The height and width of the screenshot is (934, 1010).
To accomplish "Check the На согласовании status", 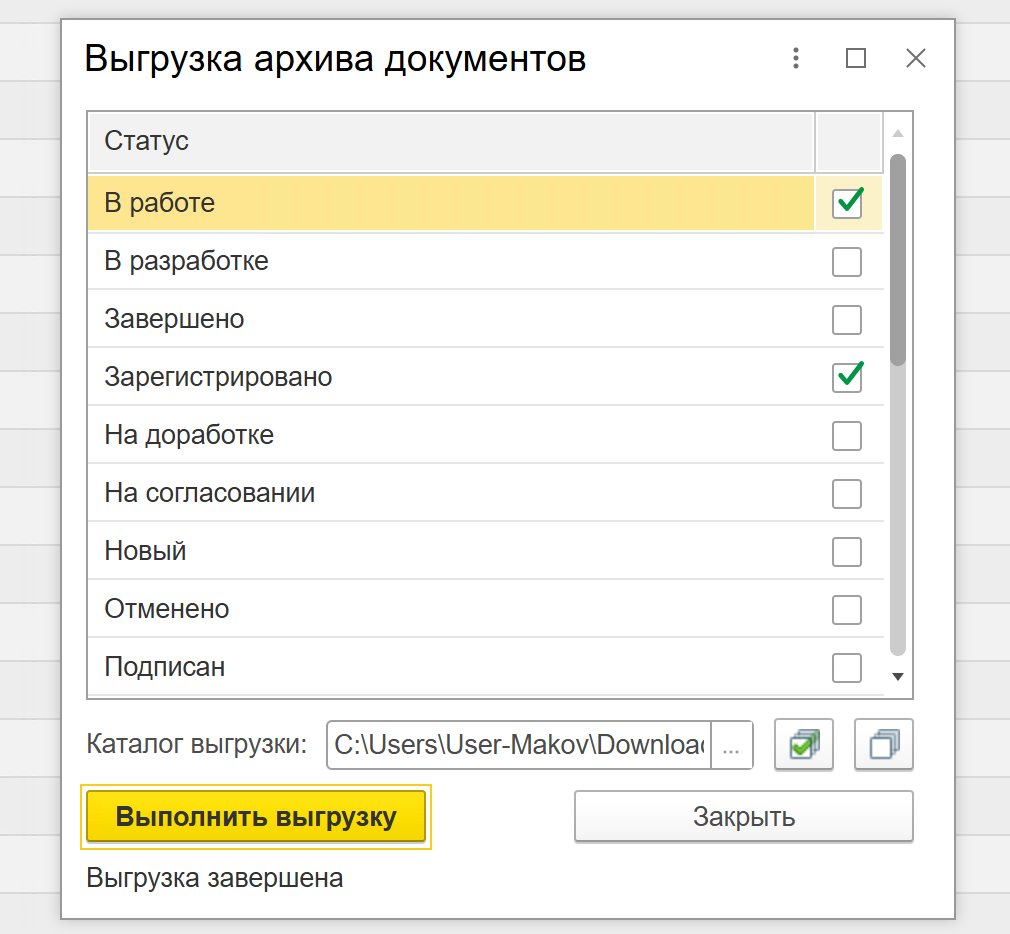I will (x=847, y=493).
